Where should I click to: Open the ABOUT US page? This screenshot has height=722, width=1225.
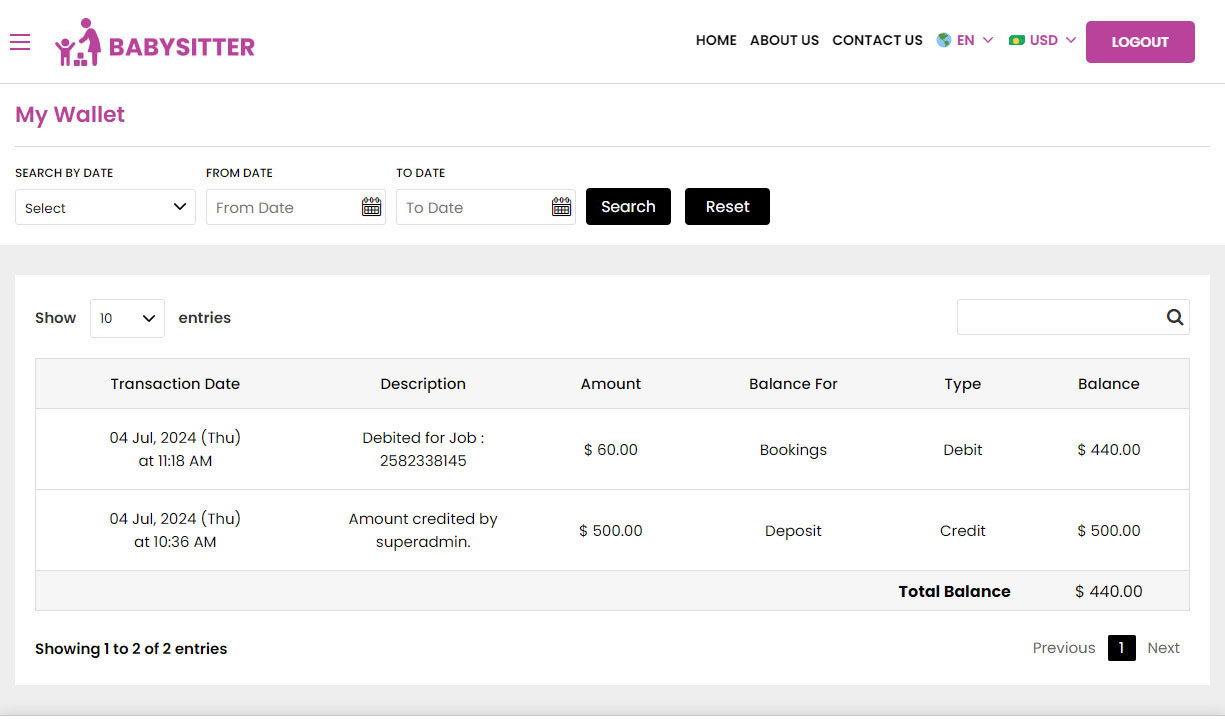coord(784,40)
